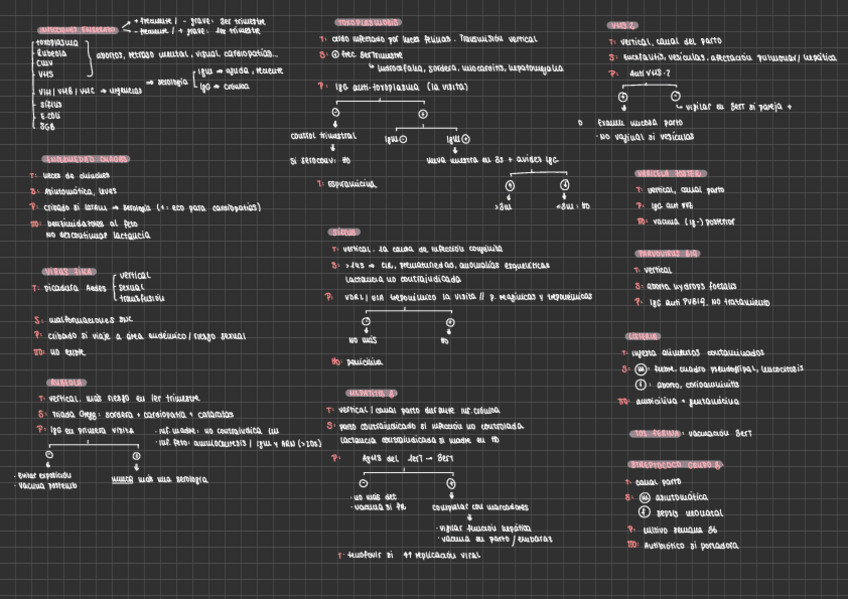Click 'vigilar en 3erT si pareja +' note
848x599 pixels.
coord(739,107)
